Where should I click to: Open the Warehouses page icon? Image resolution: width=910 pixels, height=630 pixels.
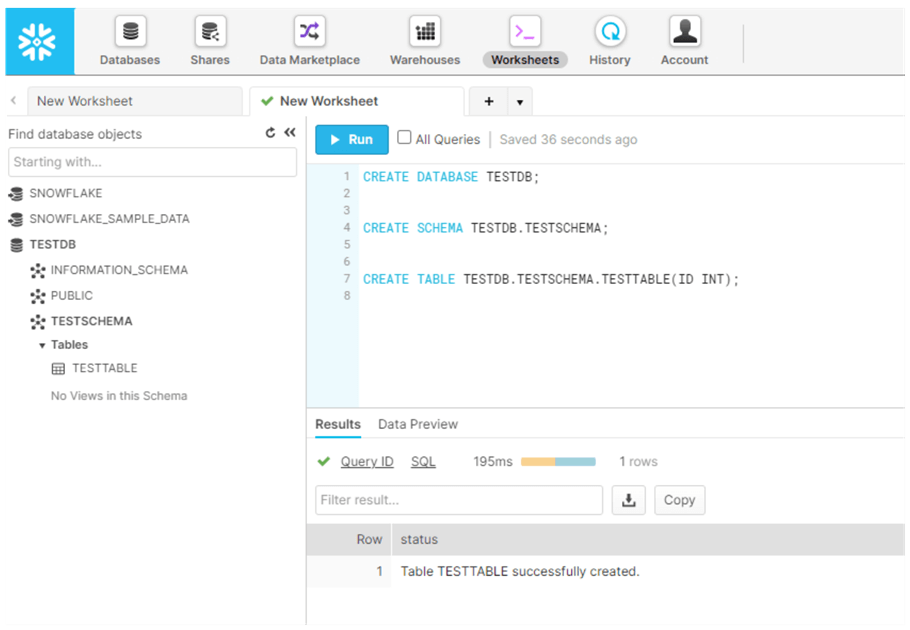[x=425, y=31]
